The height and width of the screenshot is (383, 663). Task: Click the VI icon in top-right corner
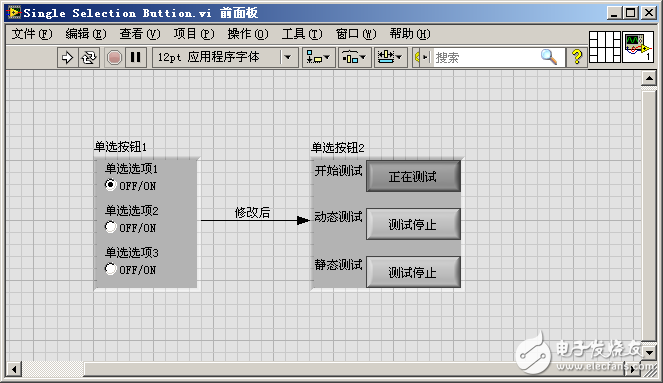(x=637, y=47)
